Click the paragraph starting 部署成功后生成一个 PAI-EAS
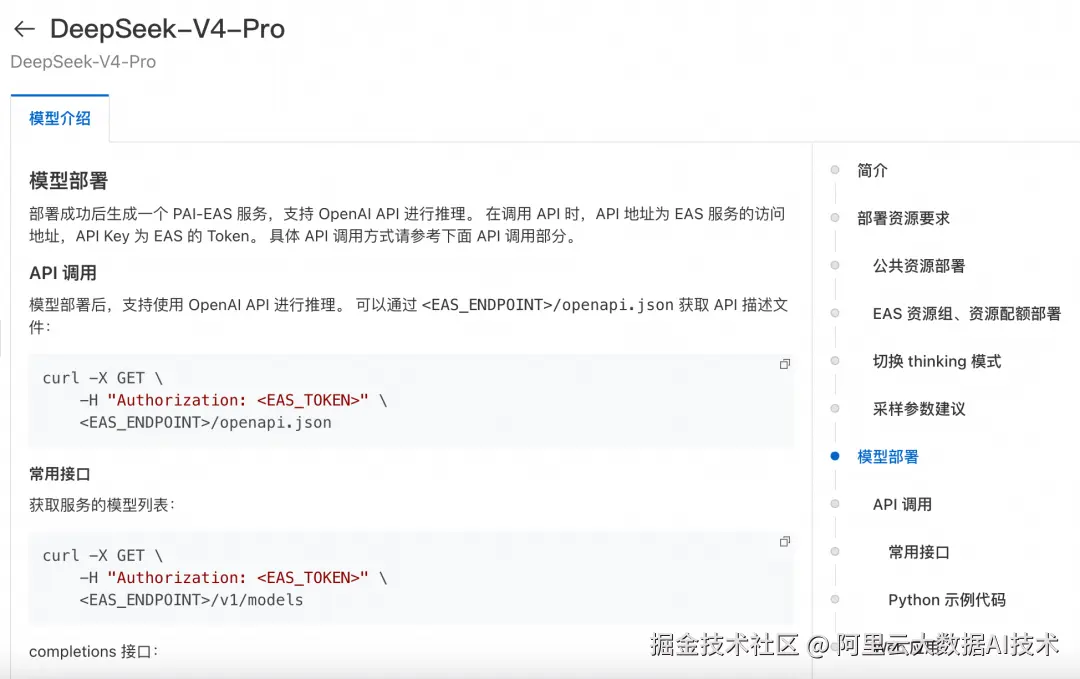Viewport: 1080px width, 679px height. point(407,225)
